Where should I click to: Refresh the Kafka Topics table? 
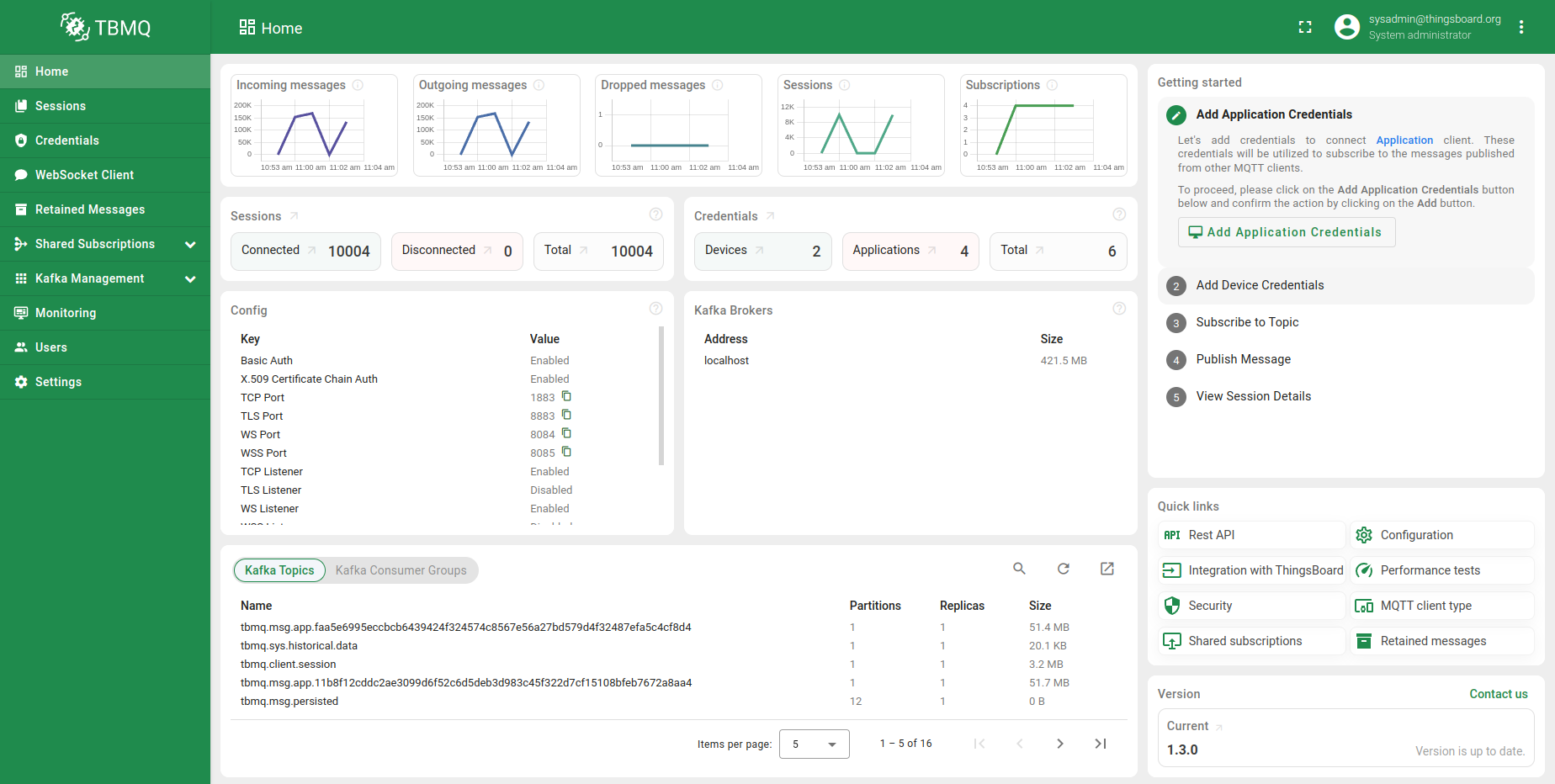pos(1063,569)
